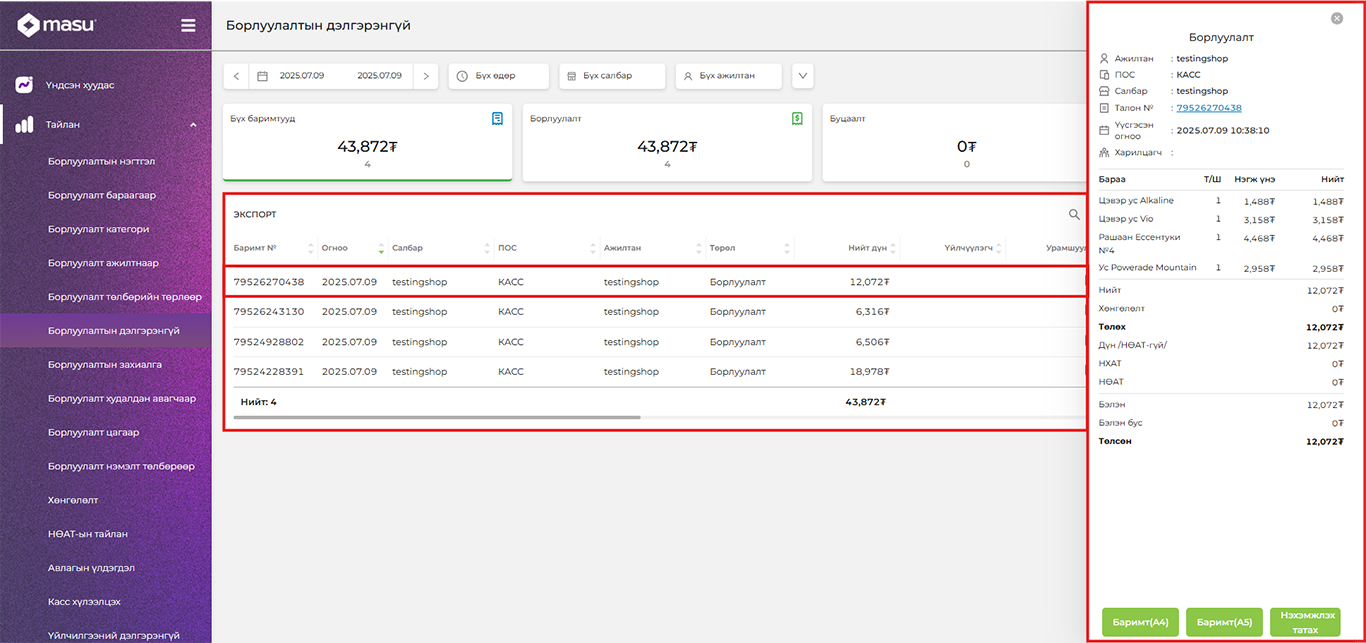Click the calendar icon in date range
The height and width of the screenshot is (643, 1366).
(x=262, y=76)
